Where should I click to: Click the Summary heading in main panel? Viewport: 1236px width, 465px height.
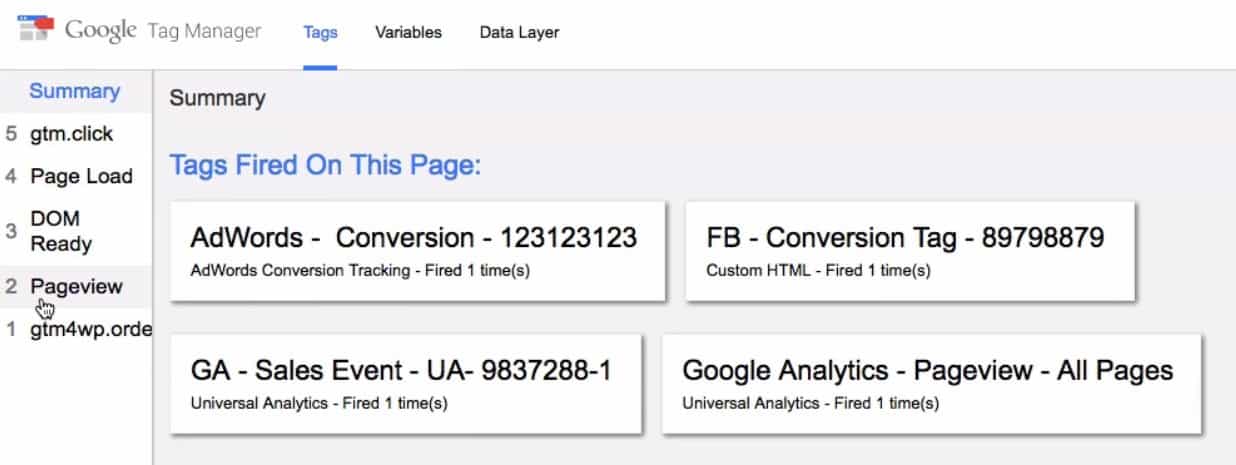217,98
